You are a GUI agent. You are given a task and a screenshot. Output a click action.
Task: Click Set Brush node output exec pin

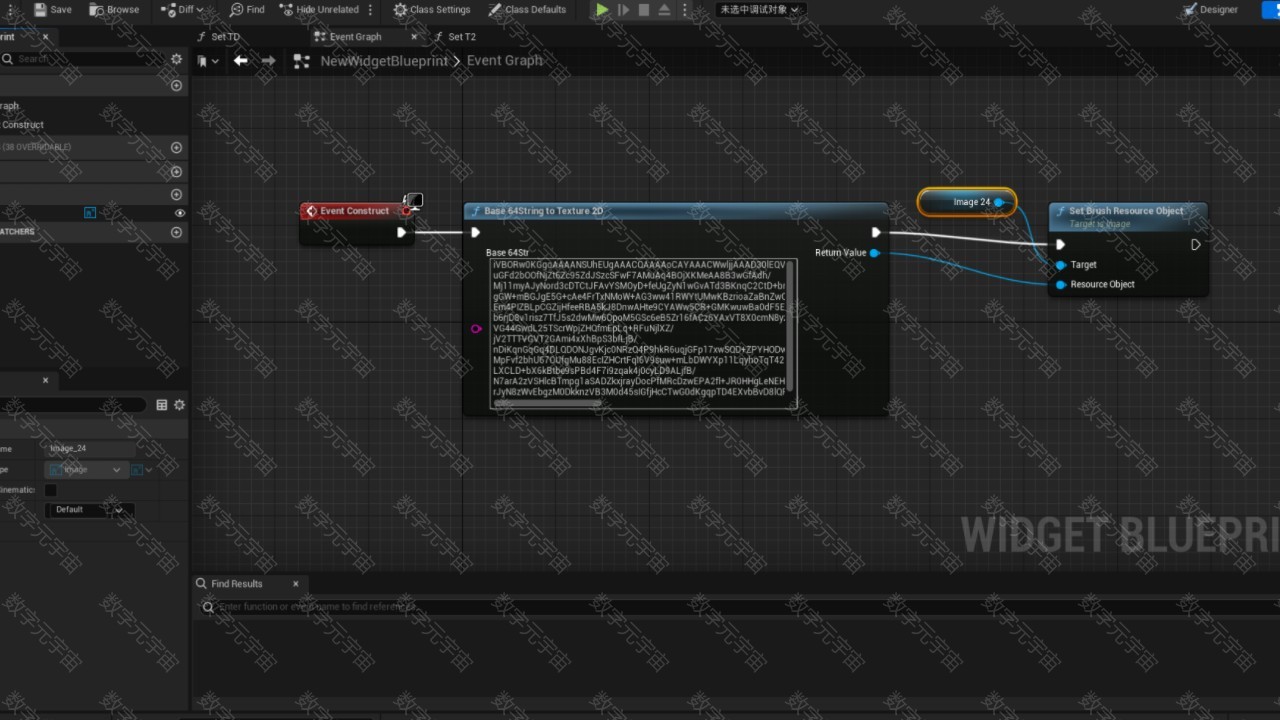[1195, 245]
